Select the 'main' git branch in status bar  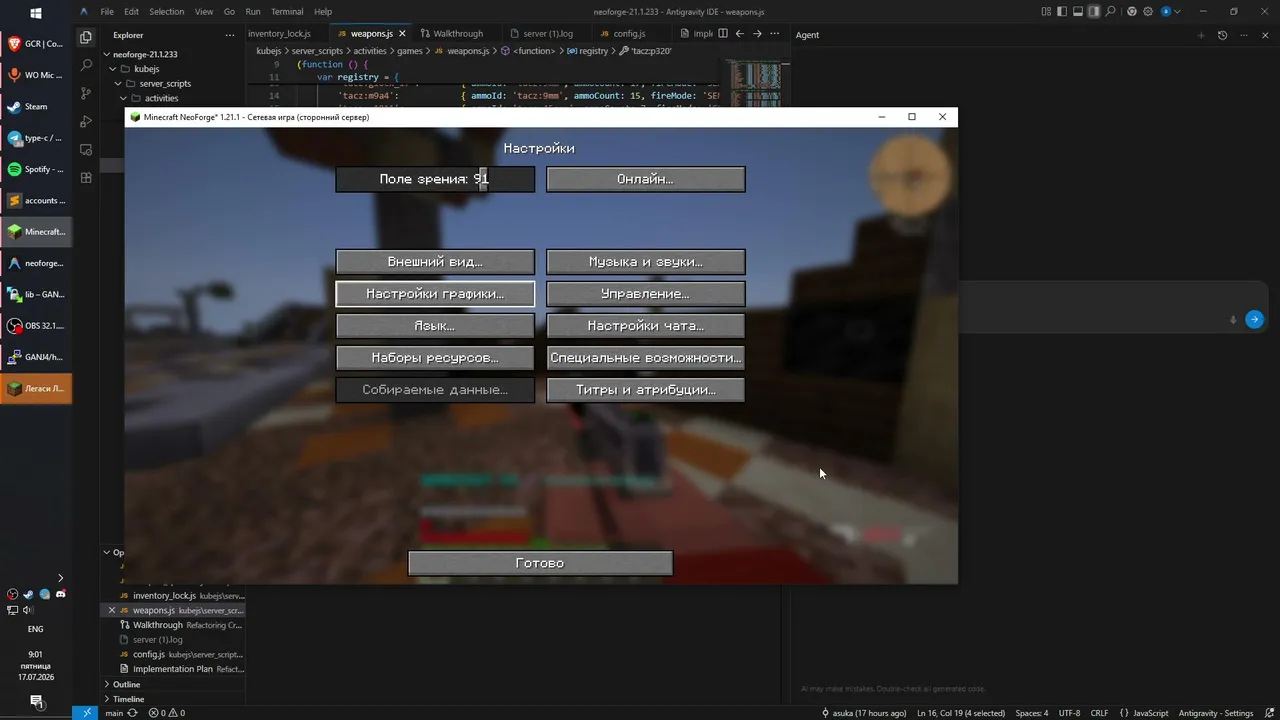point(114,713)
